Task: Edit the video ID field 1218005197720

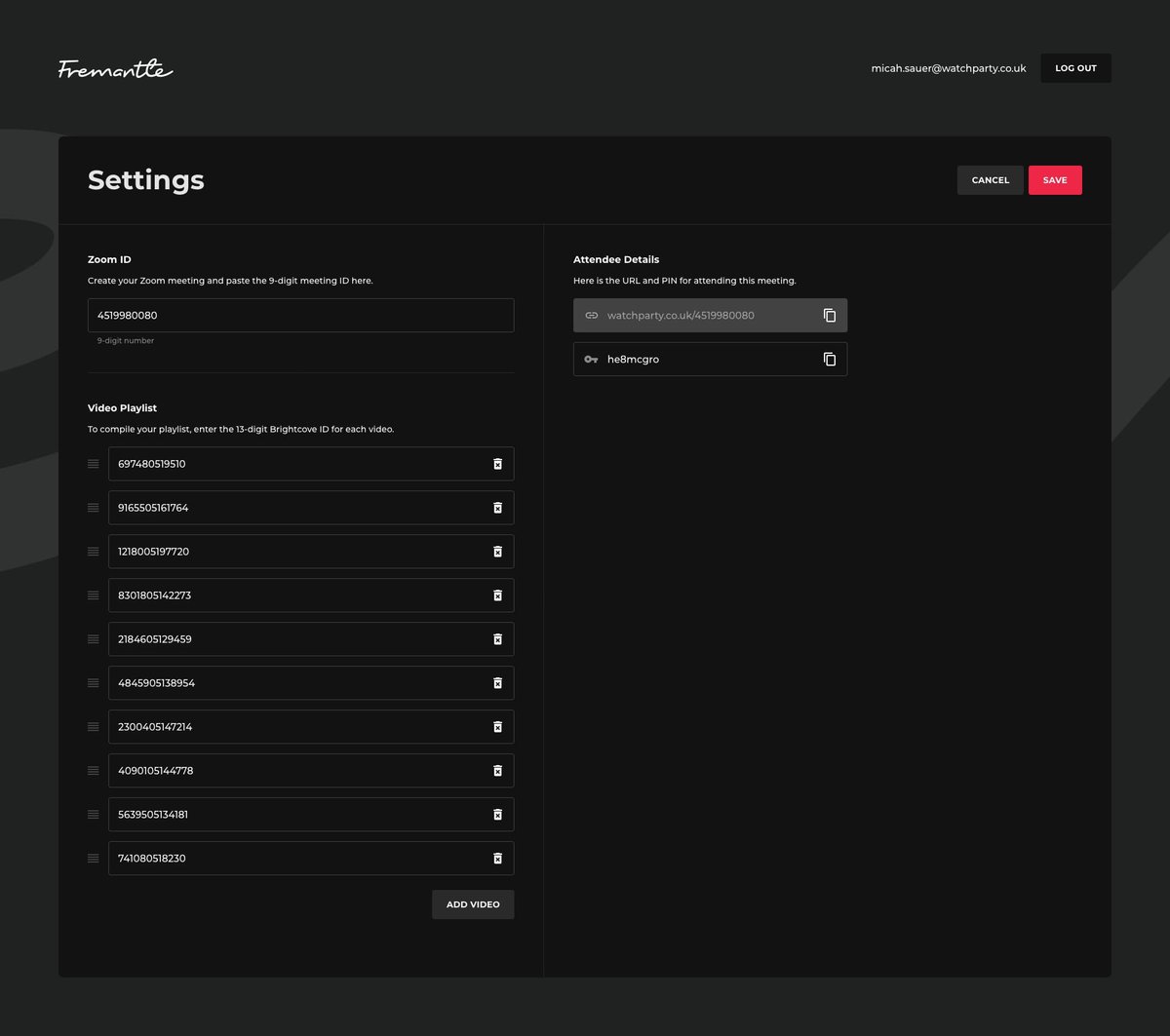Action: pyautogui.click(x=311, y=552)
